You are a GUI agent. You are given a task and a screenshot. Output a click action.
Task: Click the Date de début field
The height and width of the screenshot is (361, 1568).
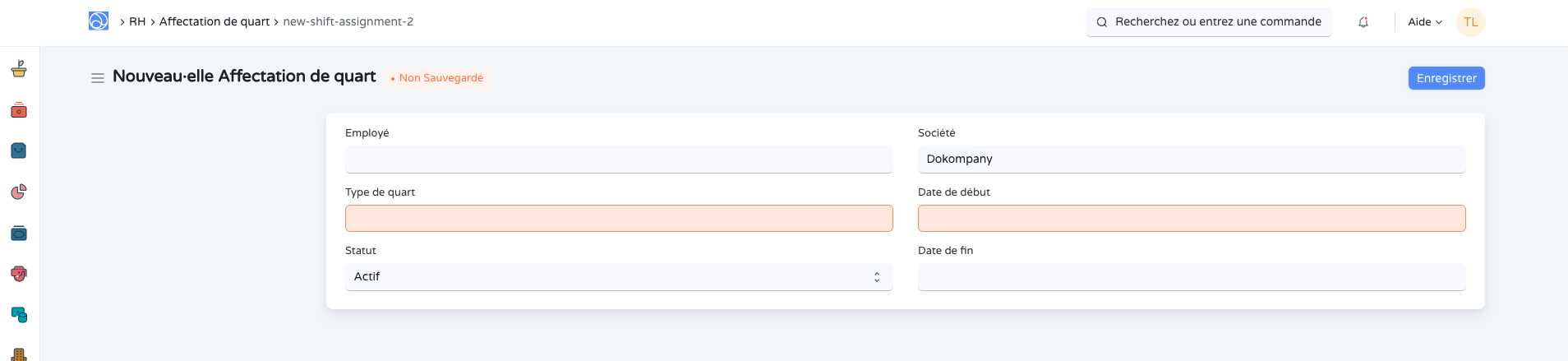pyautogui.click(x=1191, y=219)
